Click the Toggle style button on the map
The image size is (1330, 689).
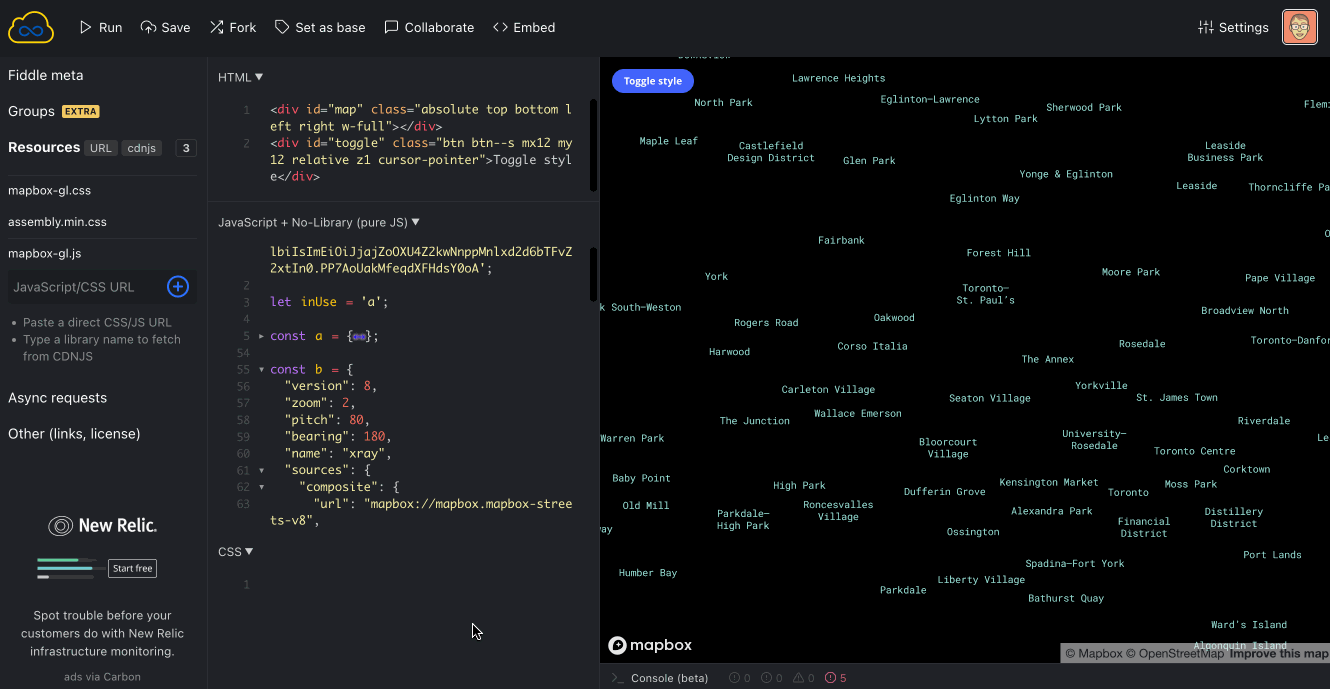click(652, 81)
